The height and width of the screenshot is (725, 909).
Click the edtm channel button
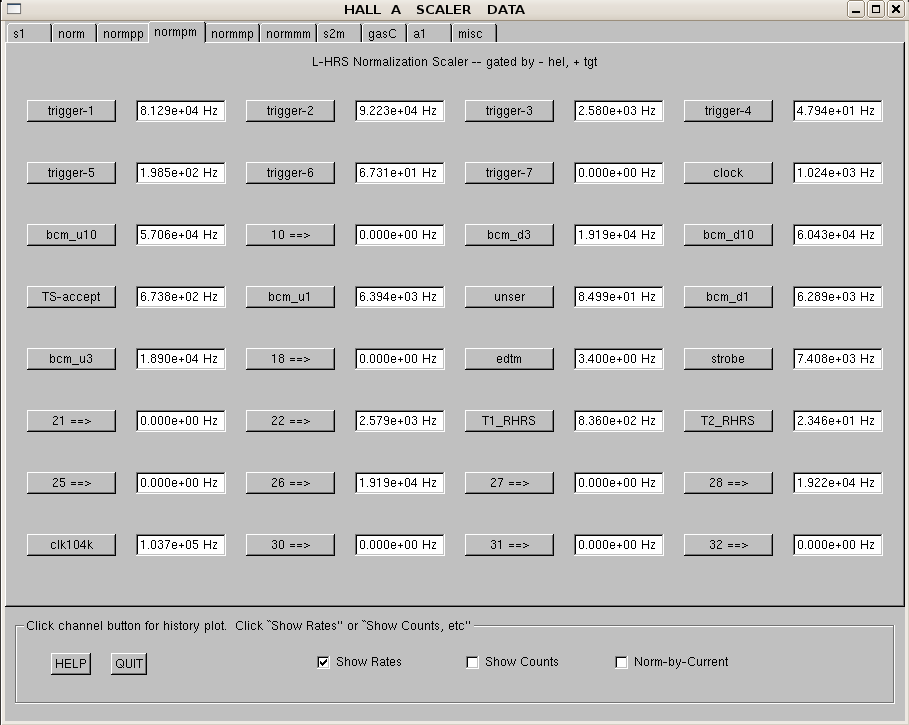510,359
